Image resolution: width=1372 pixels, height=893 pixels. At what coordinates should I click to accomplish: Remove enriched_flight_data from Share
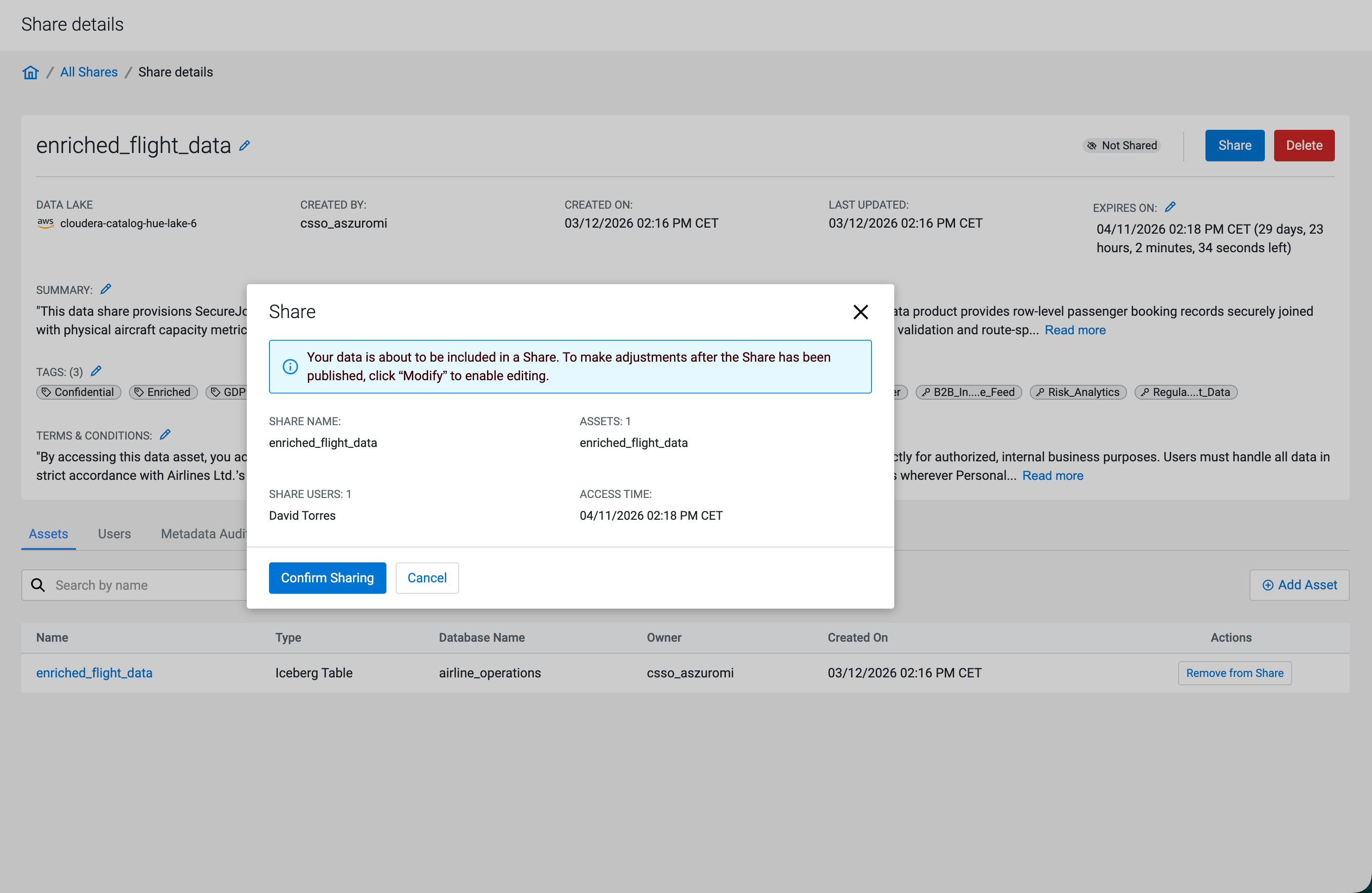point(1234,673)
